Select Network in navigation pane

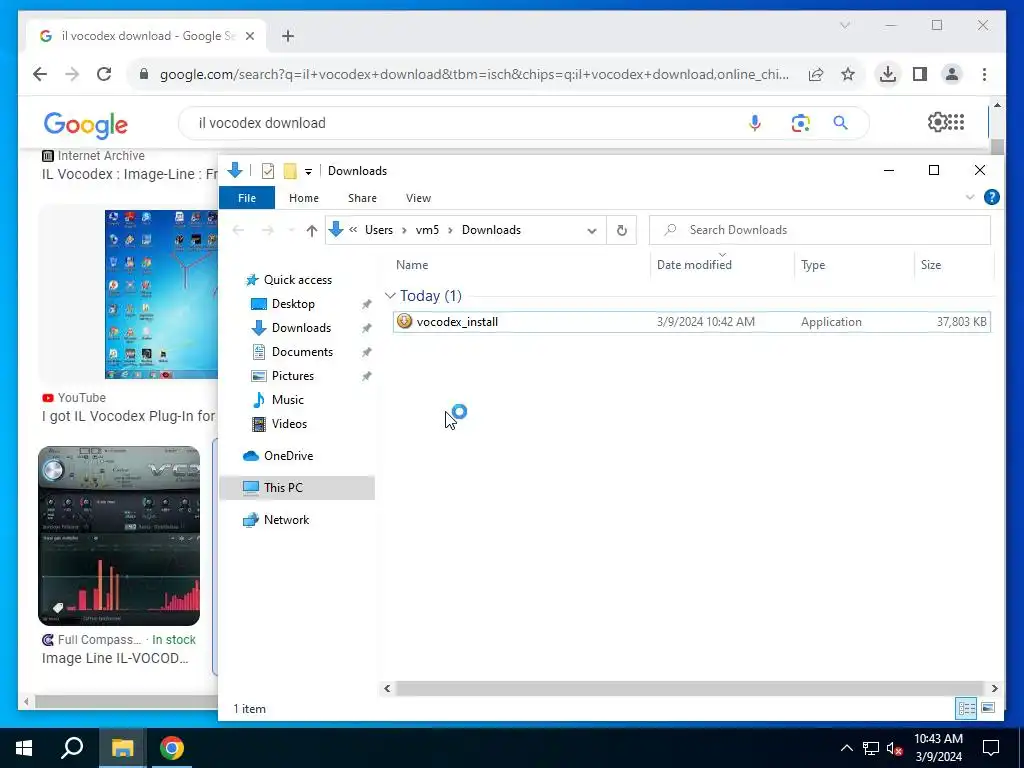tap(286, 520)
